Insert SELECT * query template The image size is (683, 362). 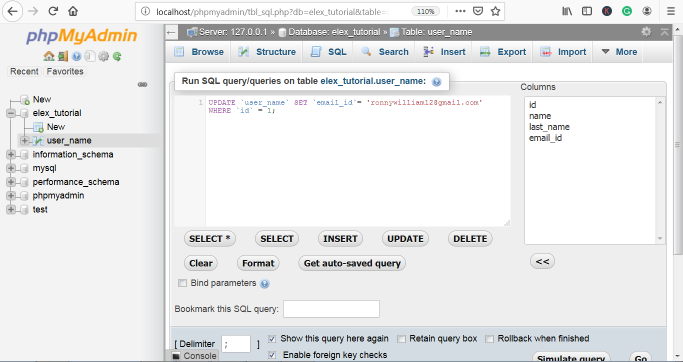tap(210, 239)
